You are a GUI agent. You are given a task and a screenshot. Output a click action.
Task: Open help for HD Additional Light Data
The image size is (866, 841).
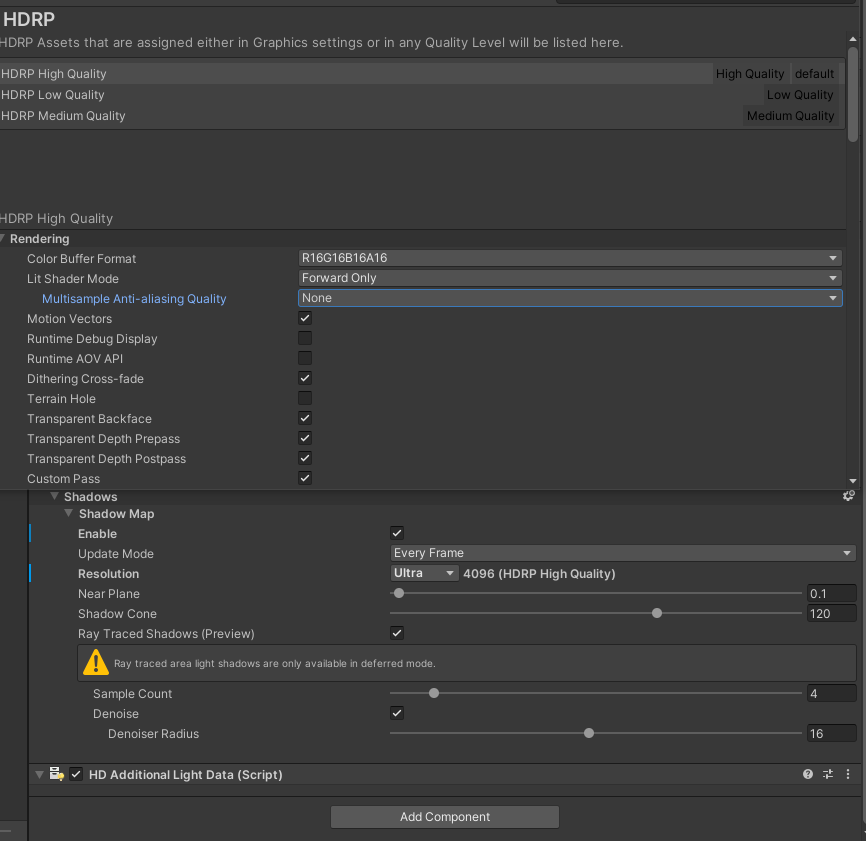click(x=808, y=774)
